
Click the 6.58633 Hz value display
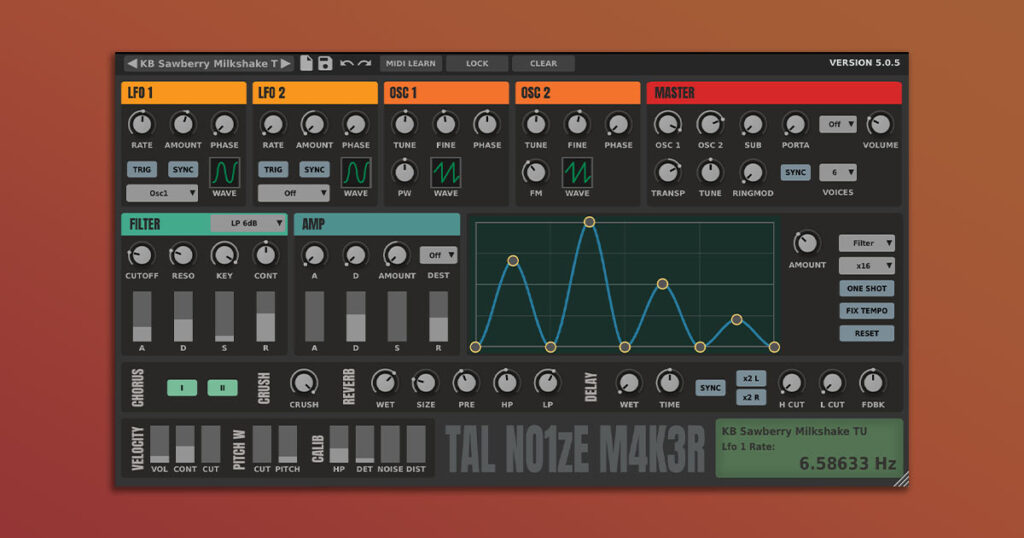point(847,464)
